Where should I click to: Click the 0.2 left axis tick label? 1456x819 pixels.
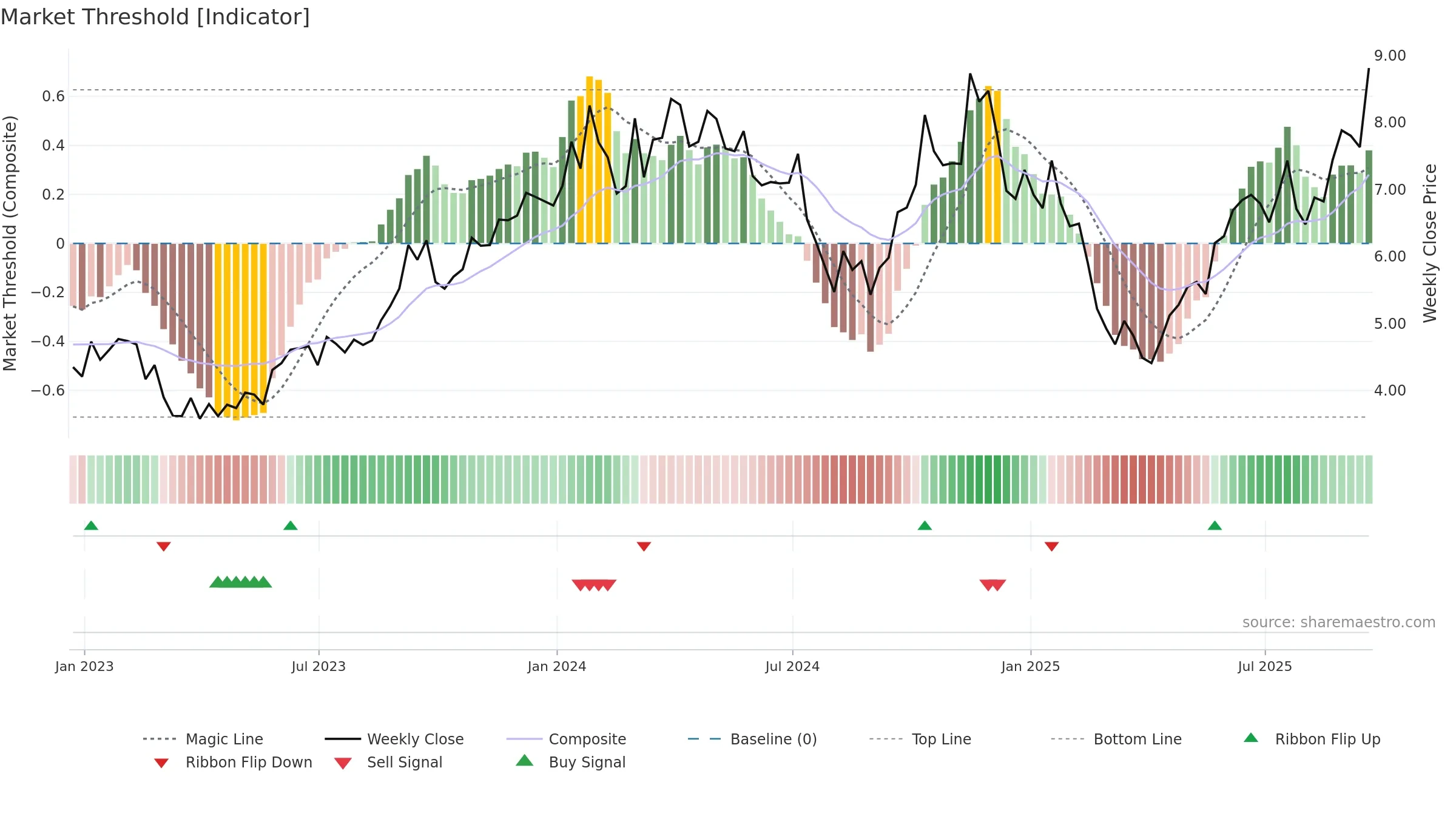click(53, 194)
